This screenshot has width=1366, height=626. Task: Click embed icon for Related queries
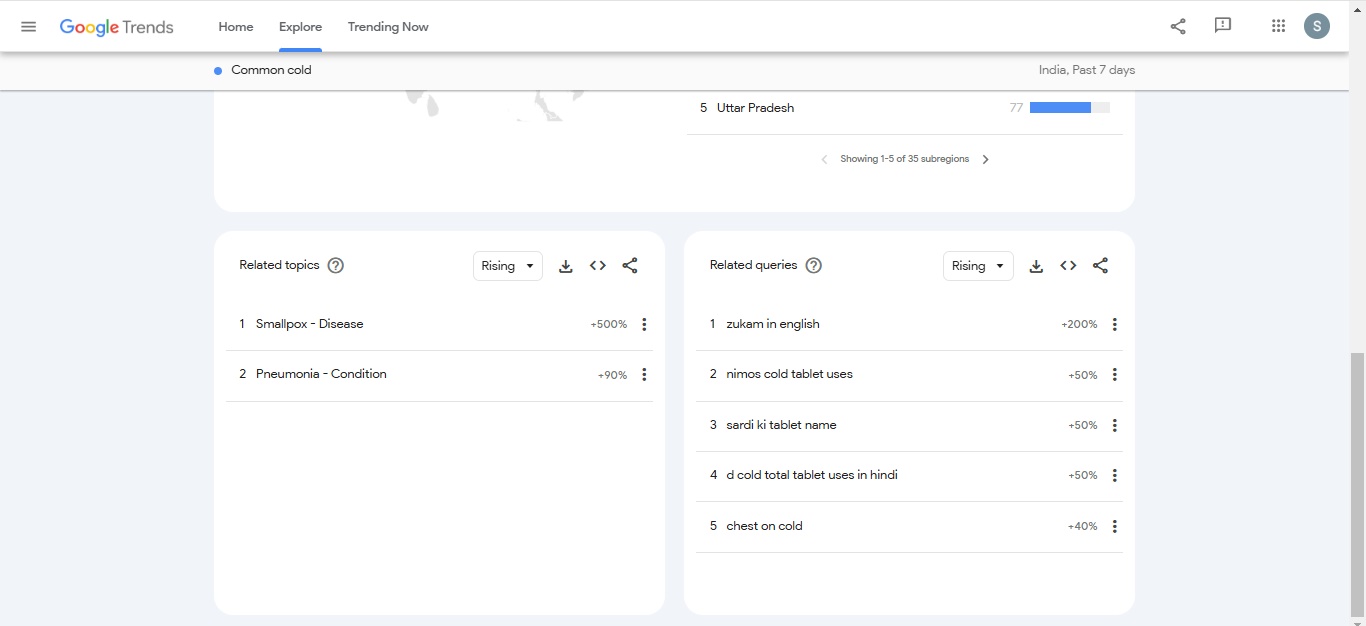tap(1068, 266)
